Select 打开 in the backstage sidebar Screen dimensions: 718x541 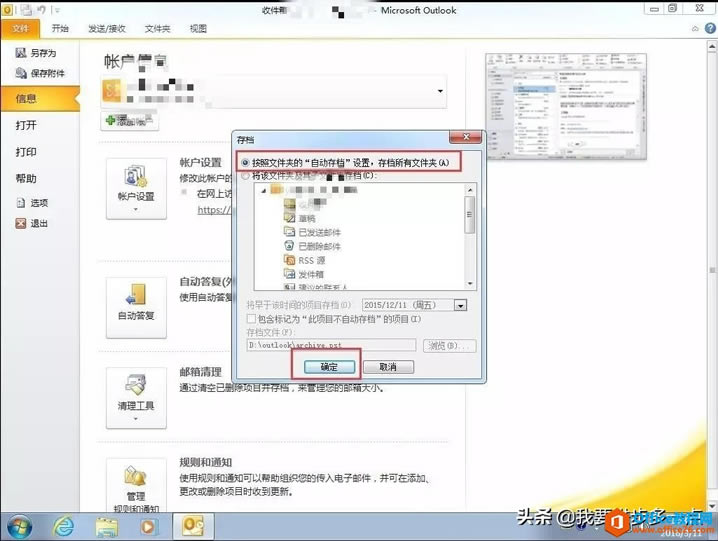click(x=26, y=125)
